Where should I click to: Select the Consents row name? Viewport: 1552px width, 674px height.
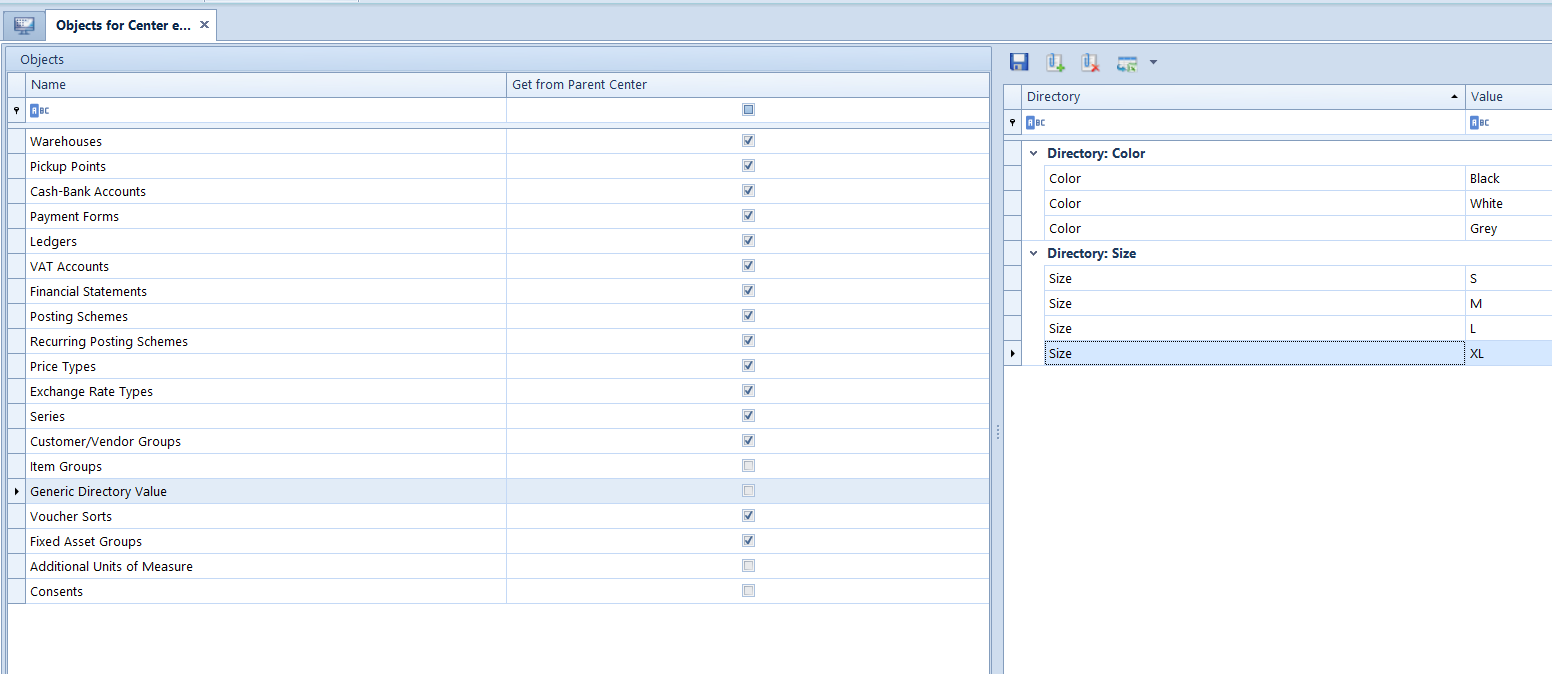56,592
